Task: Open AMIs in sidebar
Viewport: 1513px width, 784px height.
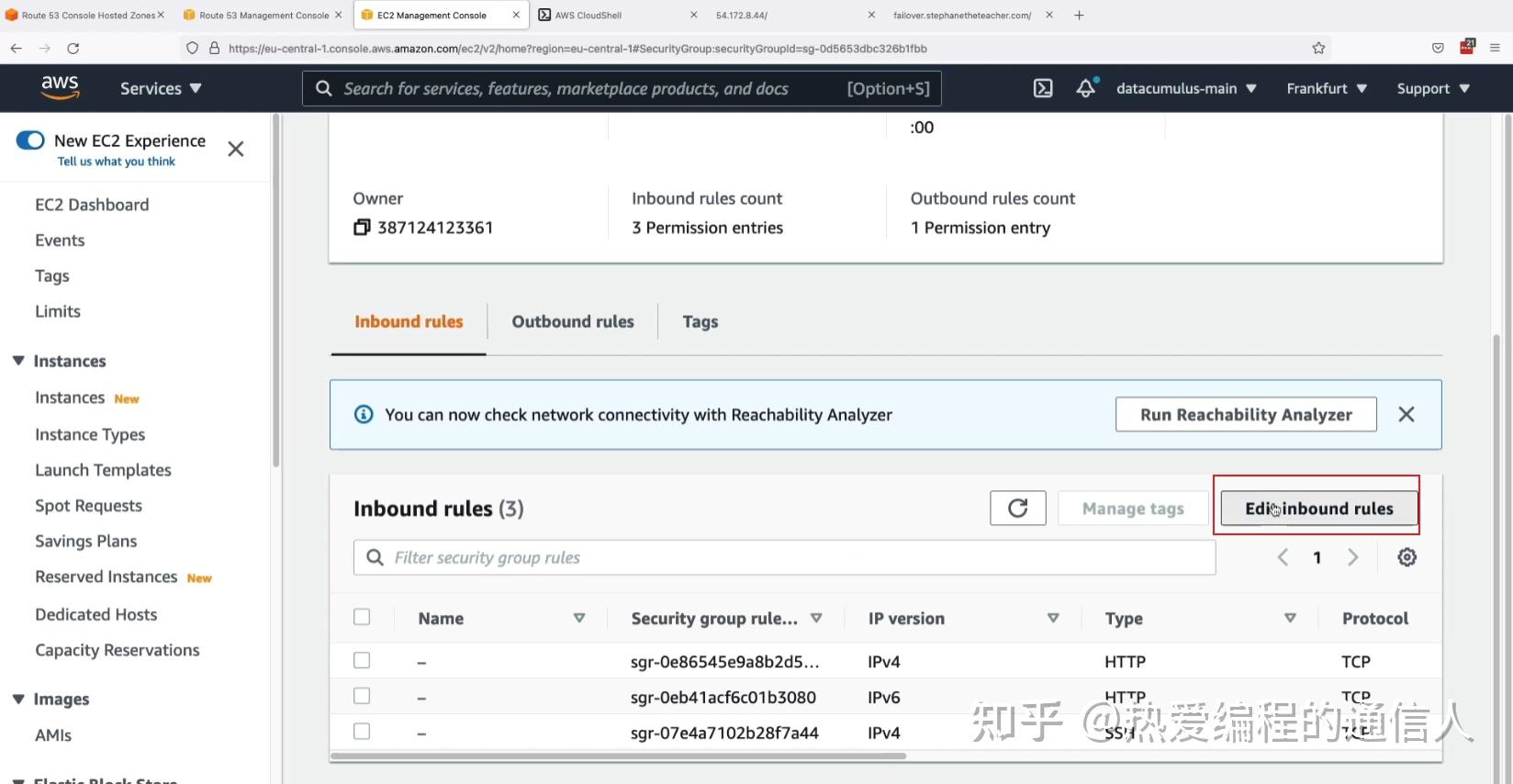Action: tap(53, 735)
